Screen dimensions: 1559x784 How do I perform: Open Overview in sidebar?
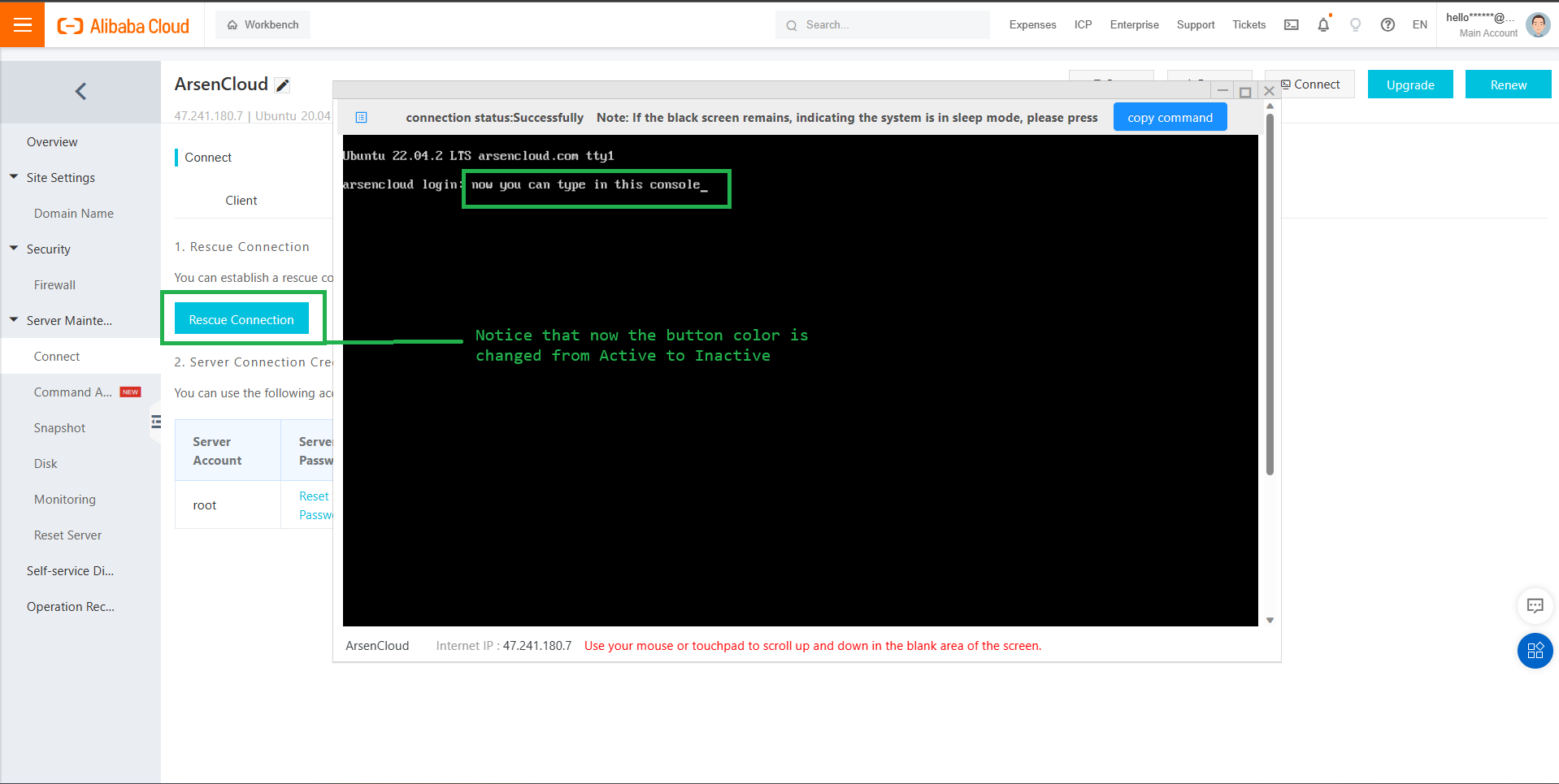click(52, 142)
